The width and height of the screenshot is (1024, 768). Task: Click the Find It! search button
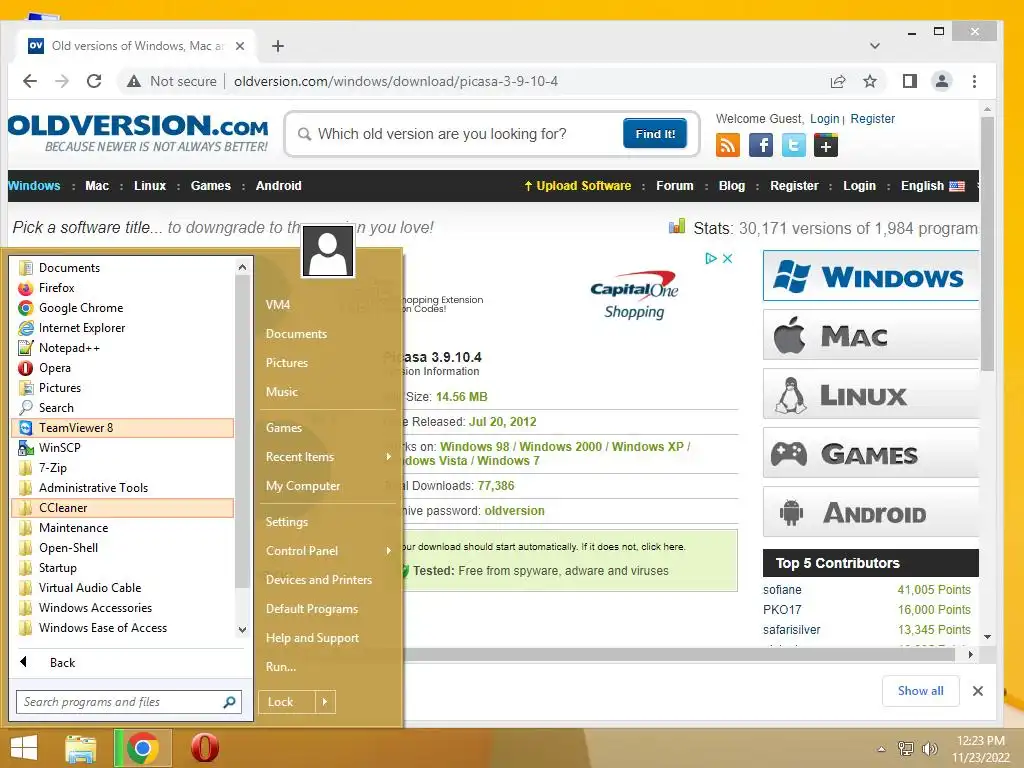[x=654, y=134]
